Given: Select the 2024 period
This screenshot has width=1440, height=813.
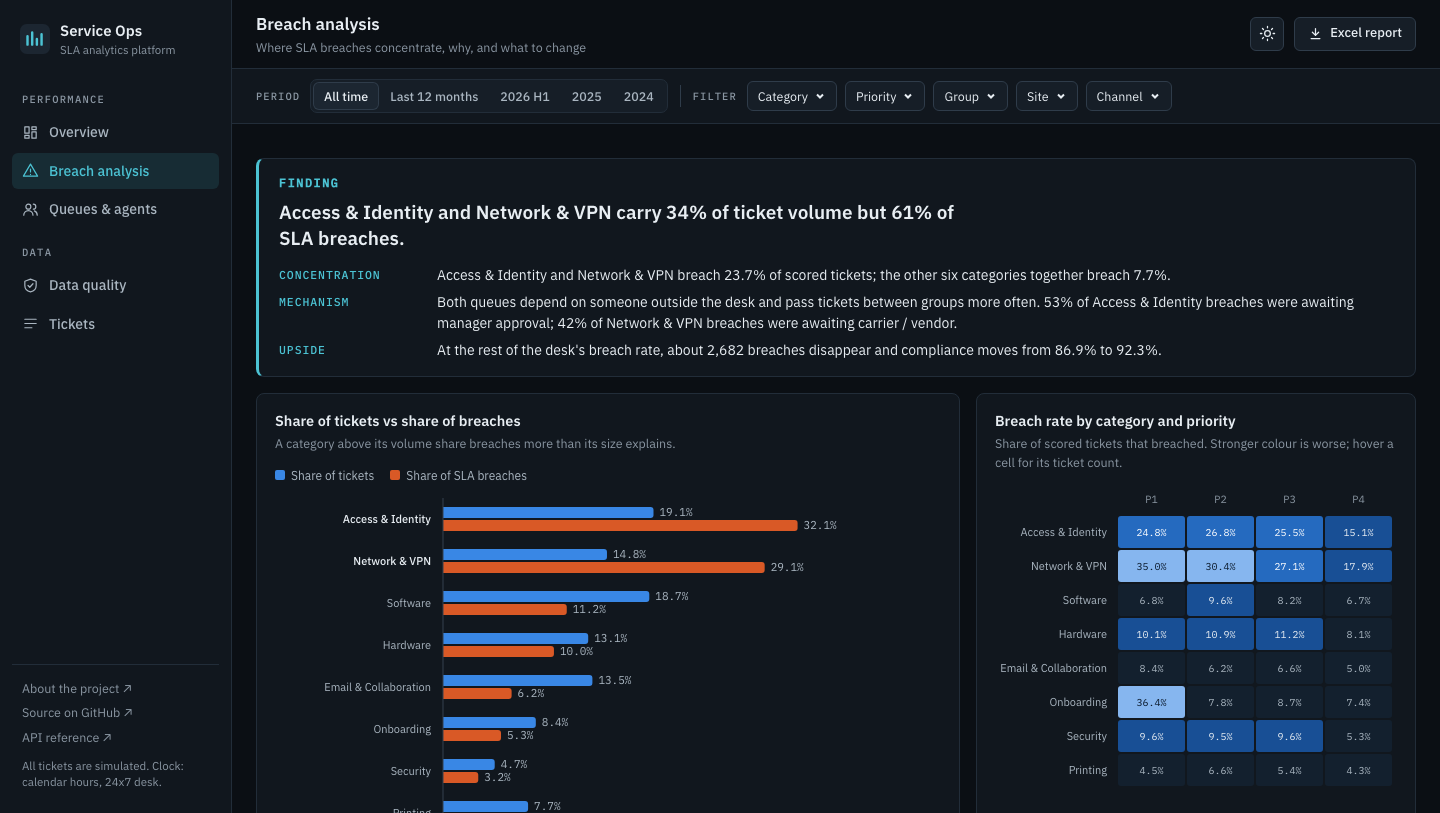Looking at the screenshot, I should point(638,96).
